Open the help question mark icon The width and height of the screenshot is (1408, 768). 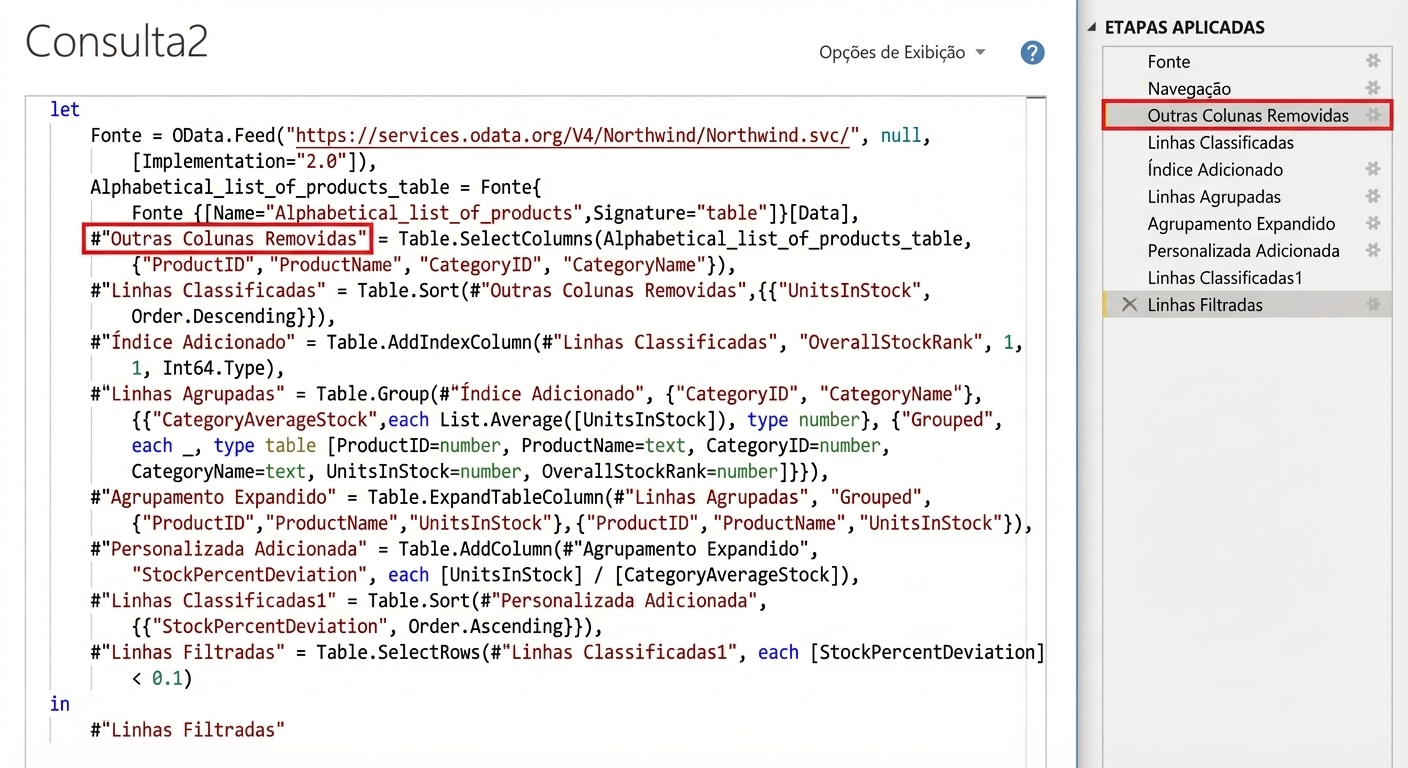[x=1032, y=53]
